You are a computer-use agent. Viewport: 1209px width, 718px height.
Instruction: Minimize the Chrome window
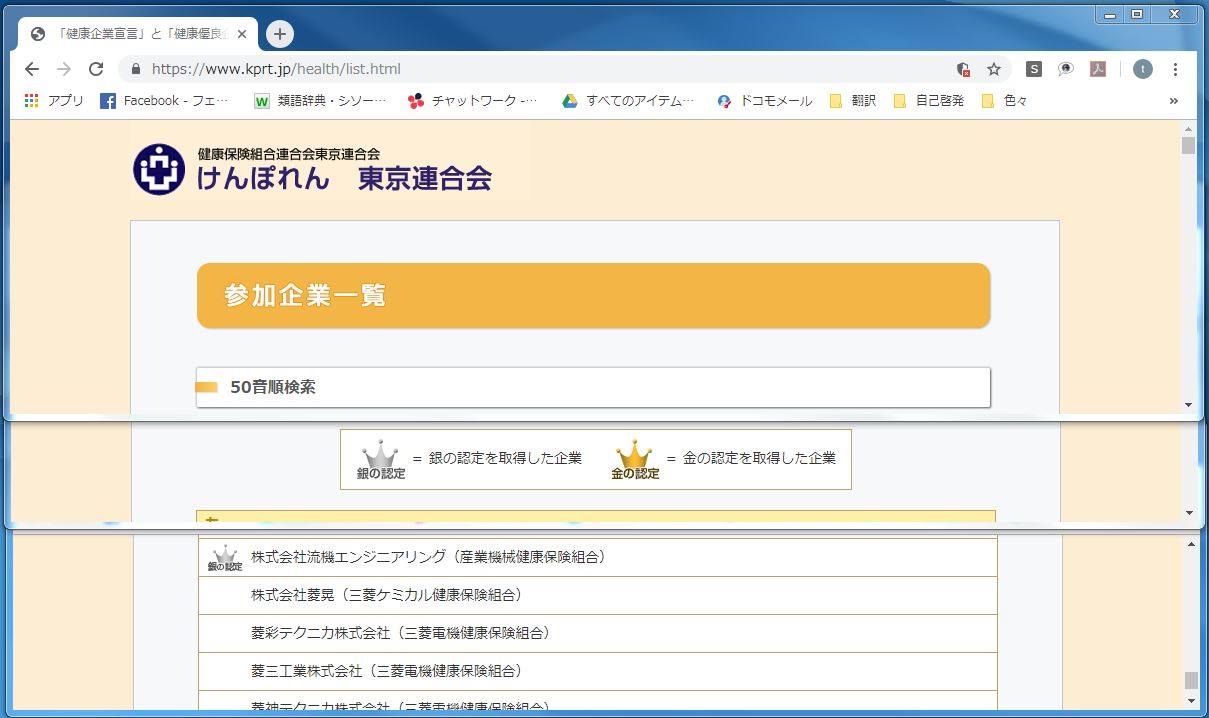coord(1110,15)
